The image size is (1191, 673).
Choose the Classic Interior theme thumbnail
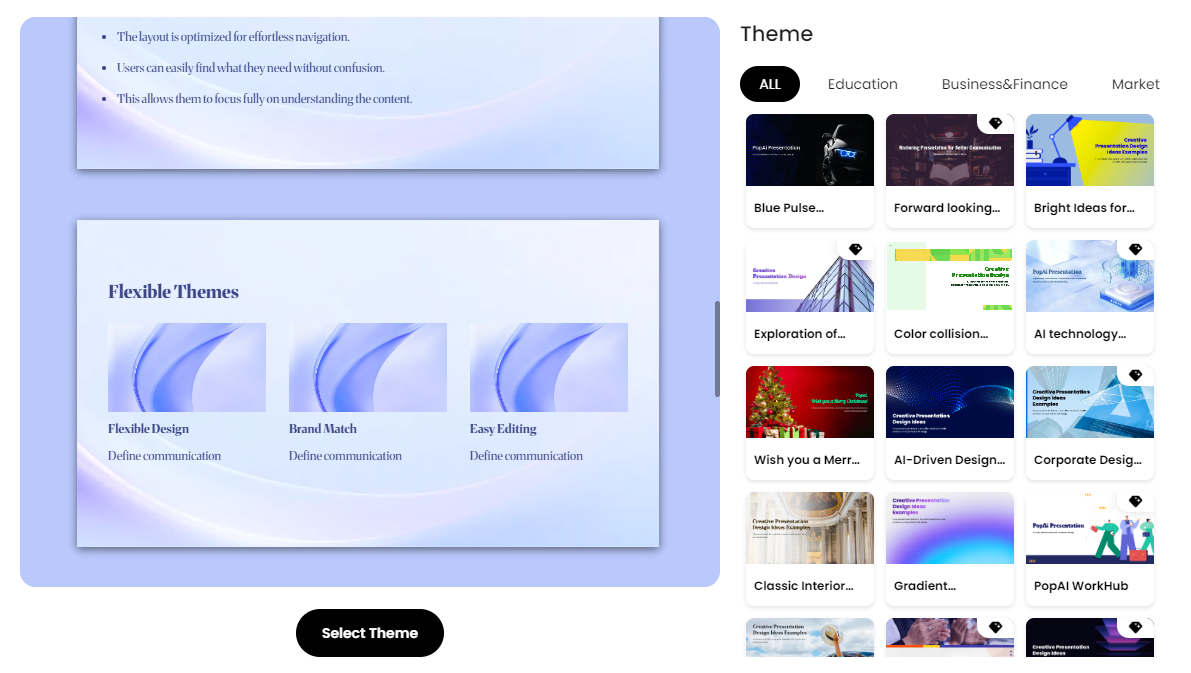(x=810, y=528)
